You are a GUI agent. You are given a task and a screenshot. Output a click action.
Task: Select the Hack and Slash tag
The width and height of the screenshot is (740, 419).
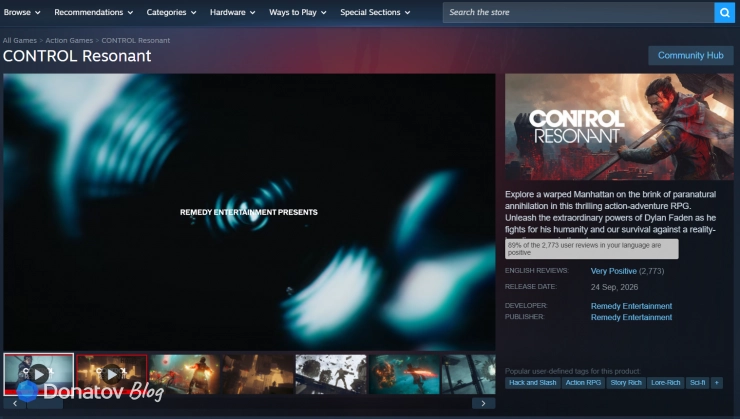pyautogui.click(x=532, y=383)
